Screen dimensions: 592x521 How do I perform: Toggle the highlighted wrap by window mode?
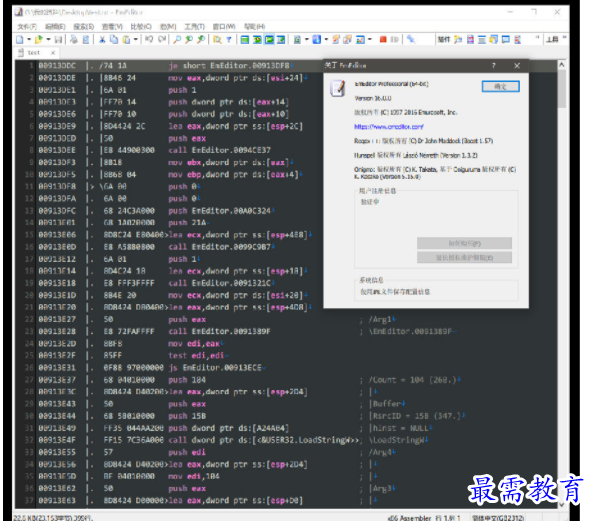pyautogui.click(x=269, y=39)
